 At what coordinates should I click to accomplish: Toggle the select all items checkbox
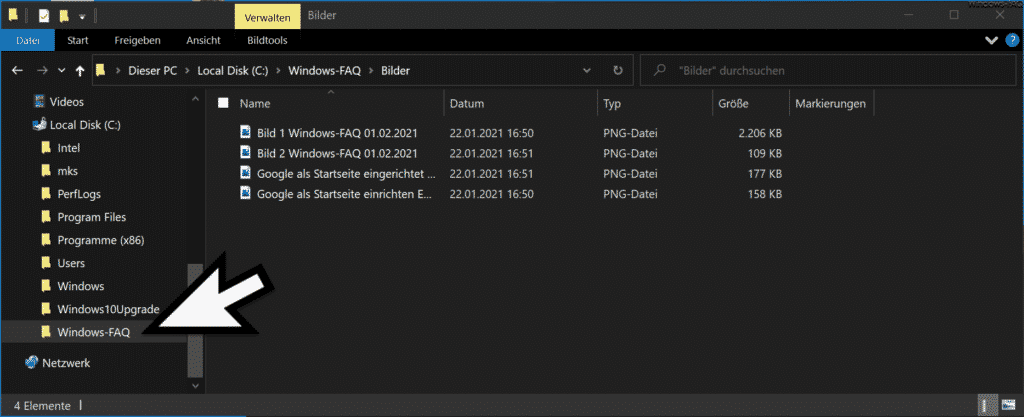coord(223,103)
